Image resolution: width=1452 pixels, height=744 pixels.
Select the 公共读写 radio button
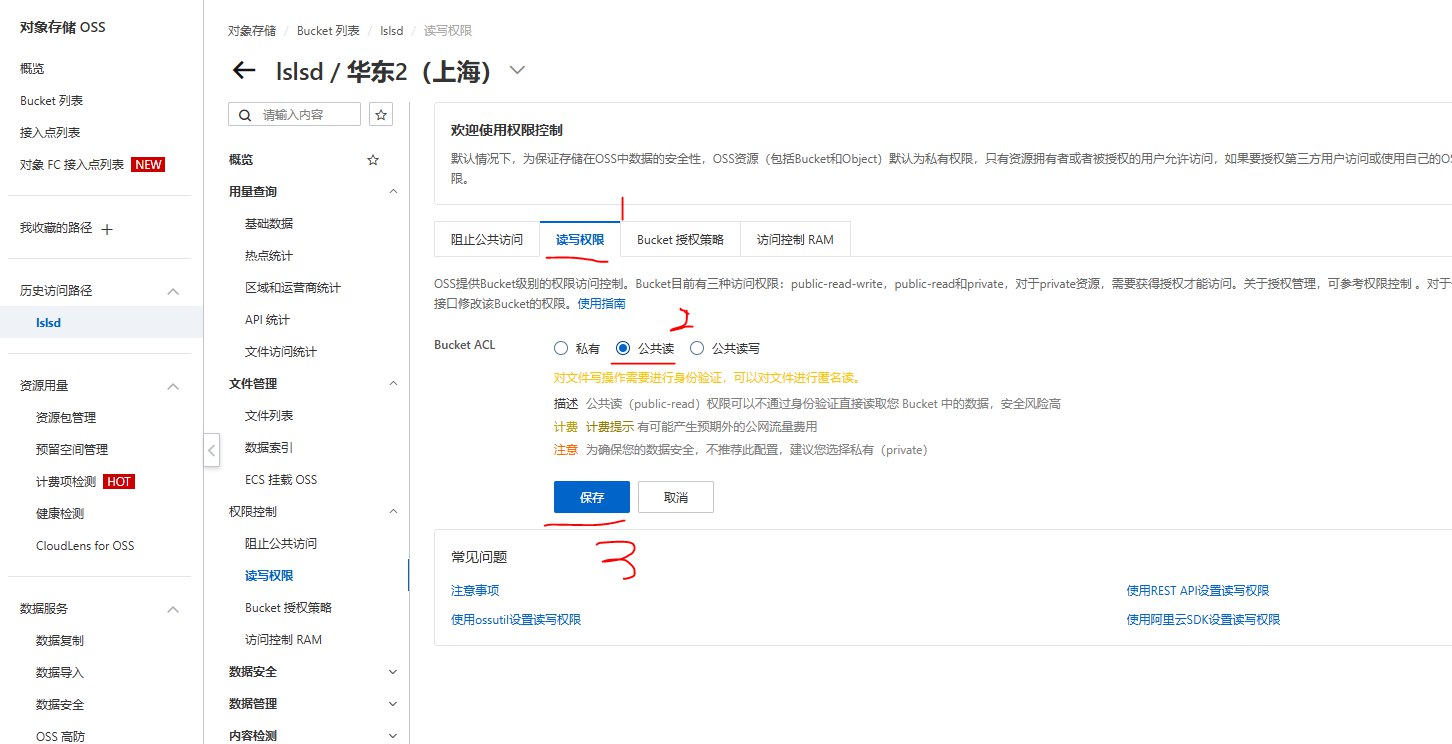point(697,349)
